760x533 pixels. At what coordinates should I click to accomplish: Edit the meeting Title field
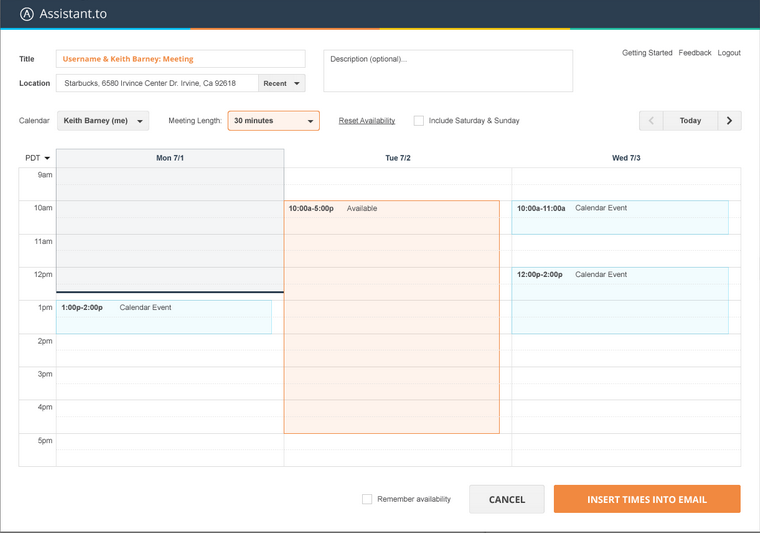click(181, 59)
